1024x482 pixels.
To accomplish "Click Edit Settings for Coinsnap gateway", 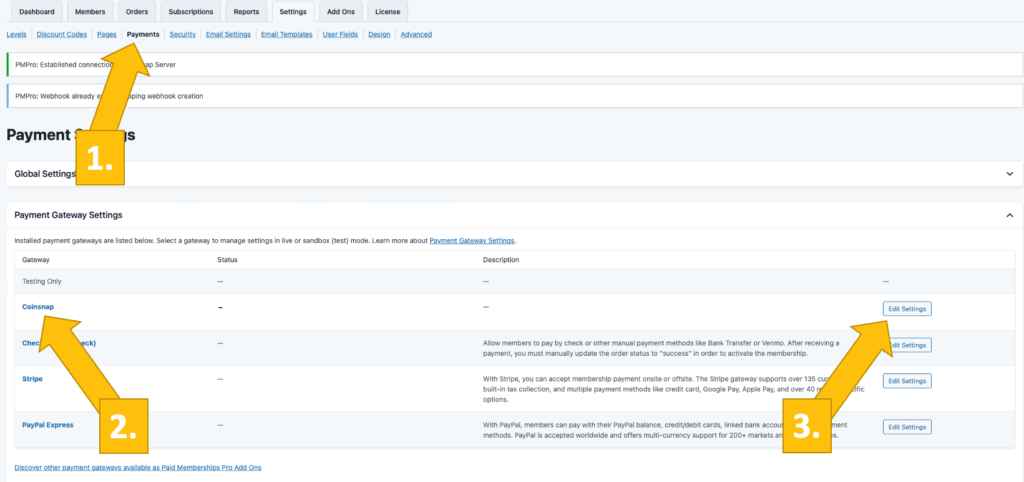I will [x=907, y=308].
